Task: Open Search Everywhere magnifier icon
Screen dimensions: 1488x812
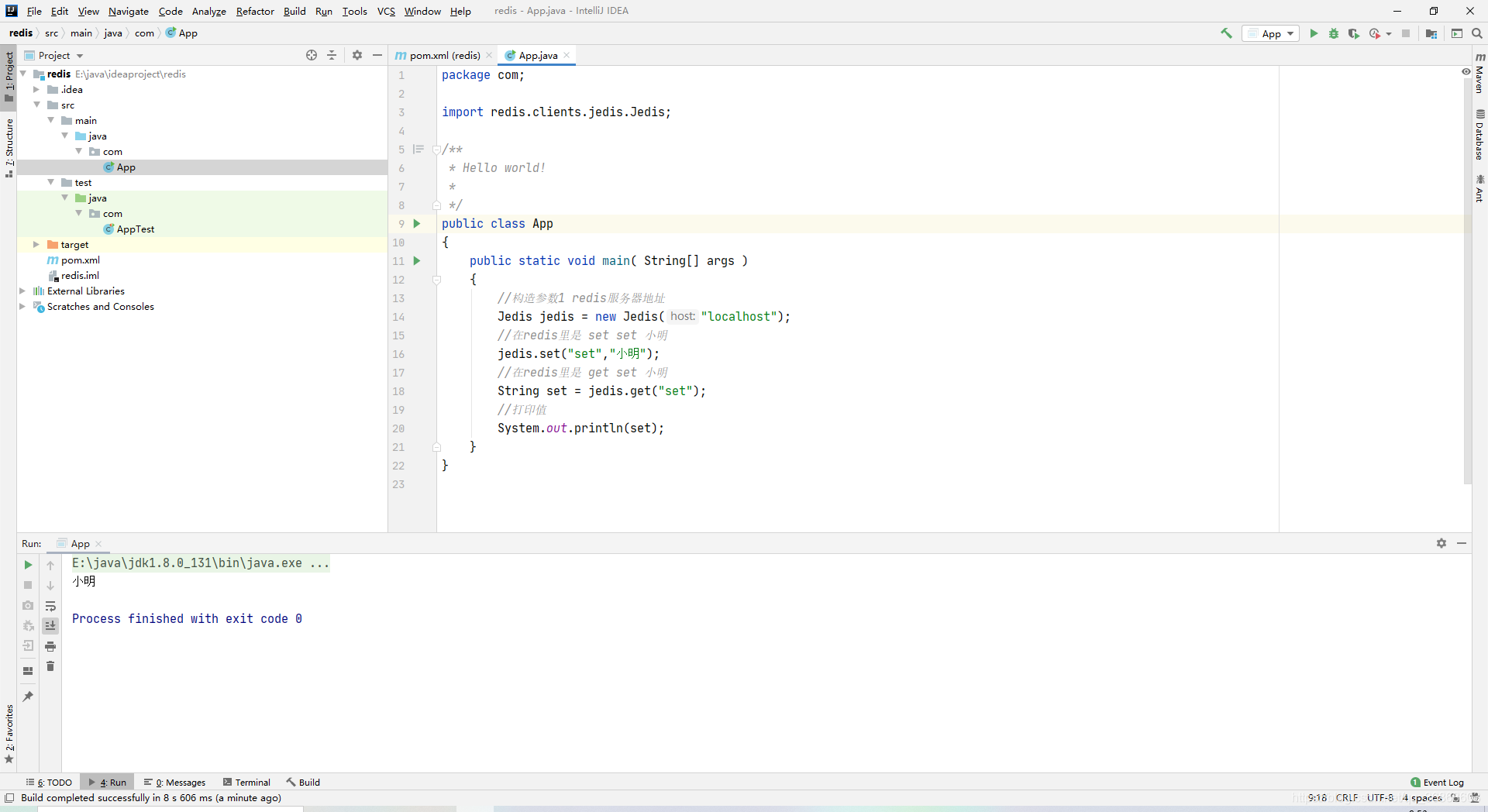Action: (1477, 33)
